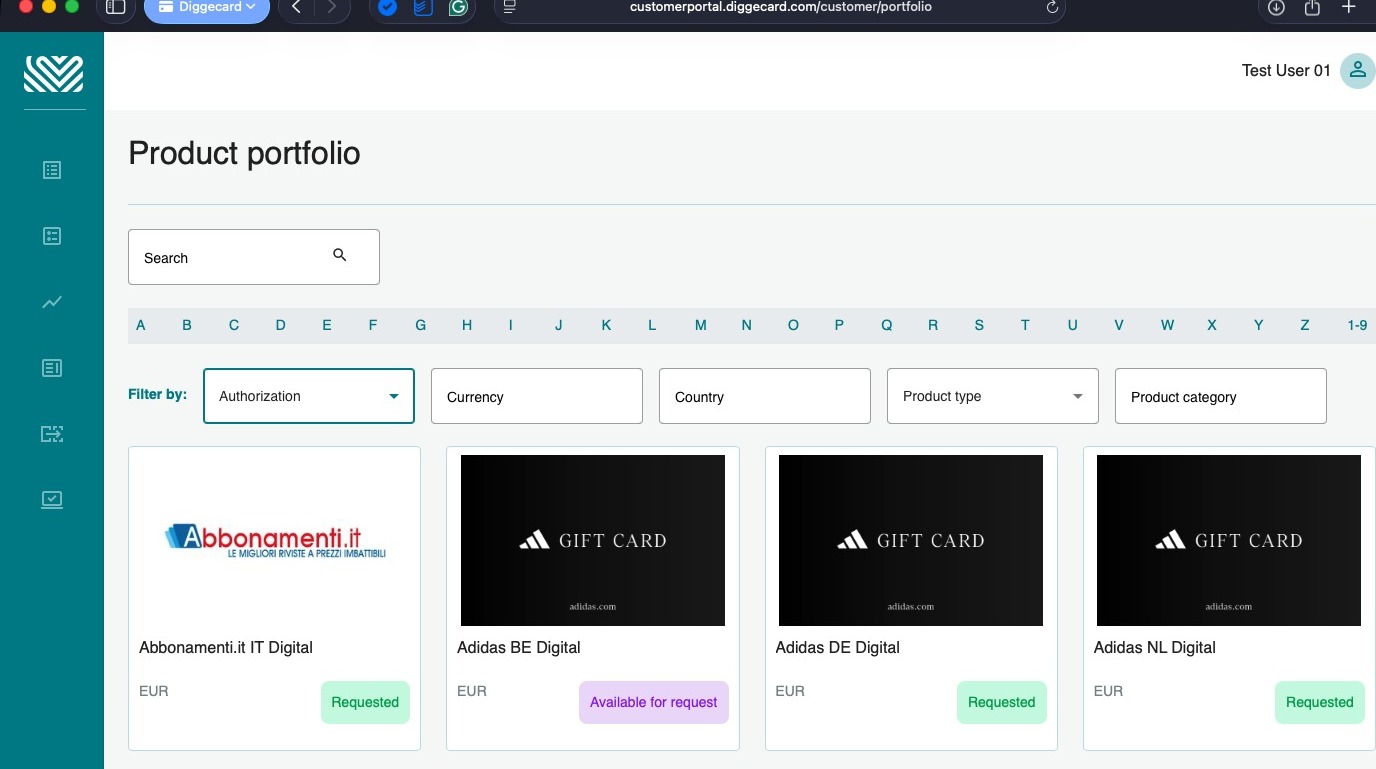Screen dimensions: 1376x769
Task: Filter products by letter W
Action: pos(1167,325)
